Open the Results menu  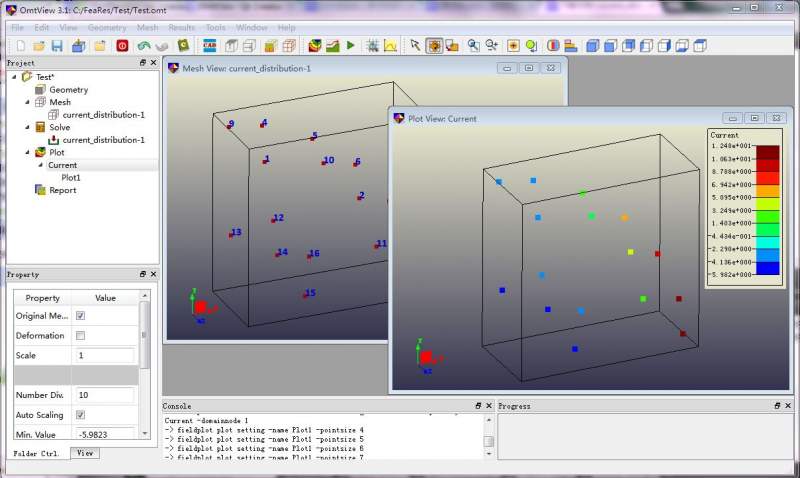tap(181, 28)
